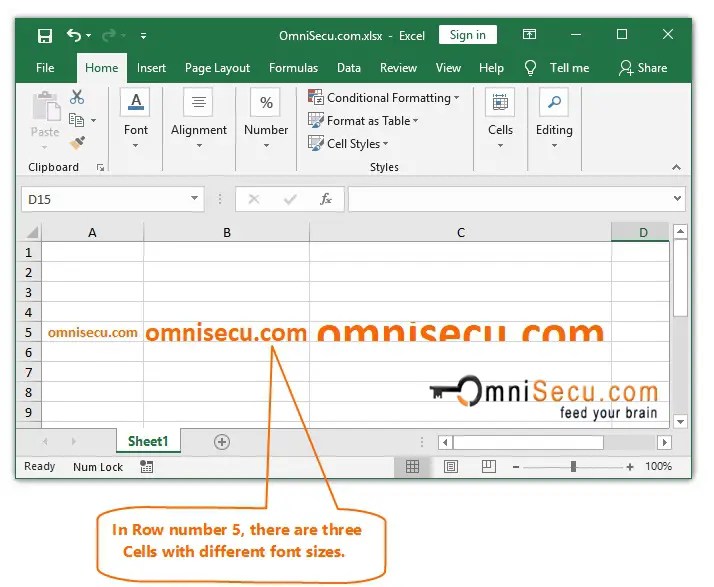This screenshot has height=587, width=714.
Task: Switch to Normal view
Action: click(412, 466)
